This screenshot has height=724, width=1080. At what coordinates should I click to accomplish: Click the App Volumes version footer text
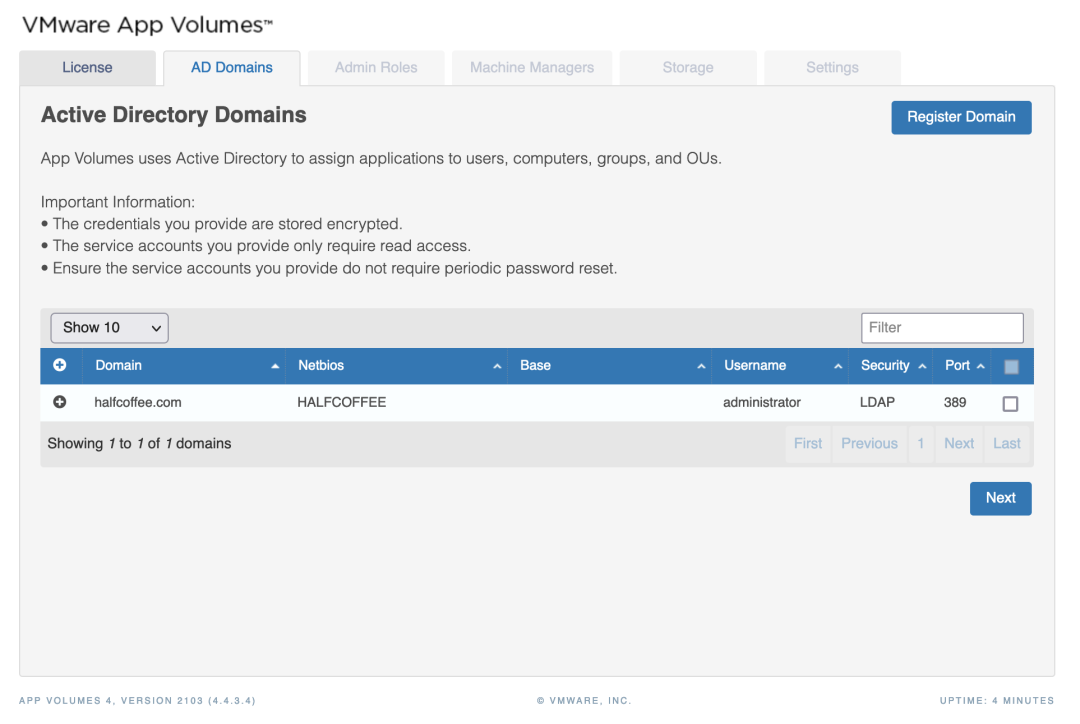pos(137,701)
